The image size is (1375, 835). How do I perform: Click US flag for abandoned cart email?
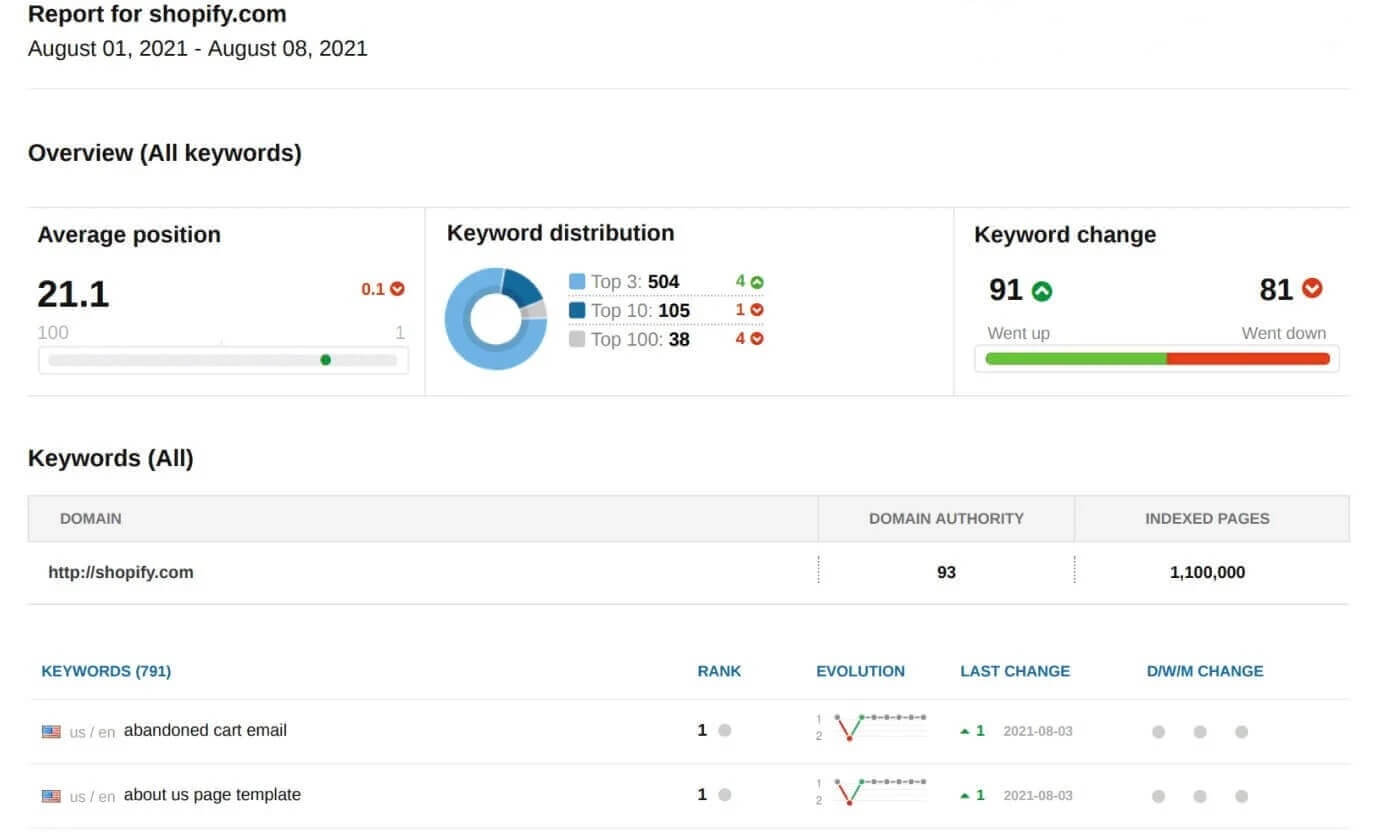click(x=51, y=732)
